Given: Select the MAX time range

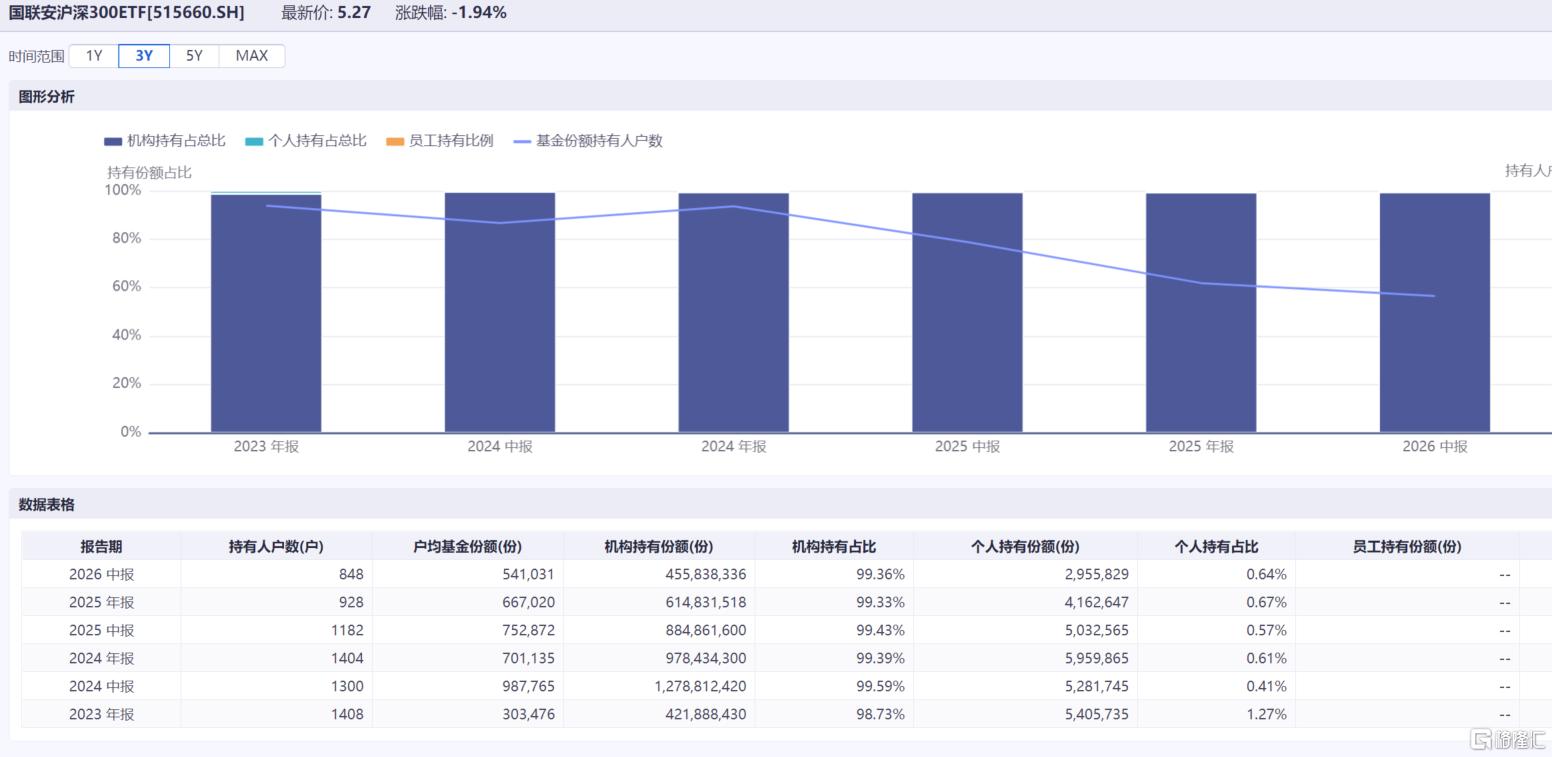Looking at the screenshot, I should point(252,56).
